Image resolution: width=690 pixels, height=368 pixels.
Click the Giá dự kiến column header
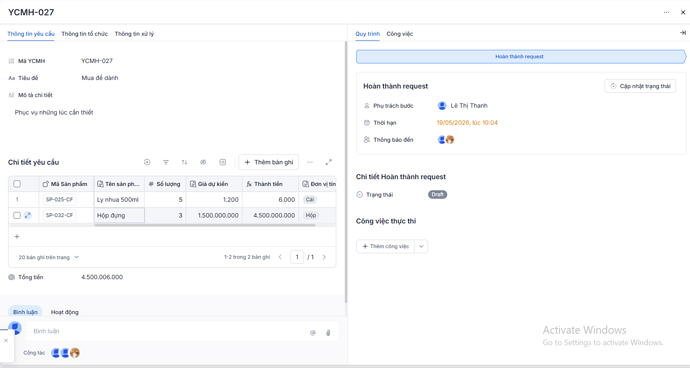coord(214,184)
